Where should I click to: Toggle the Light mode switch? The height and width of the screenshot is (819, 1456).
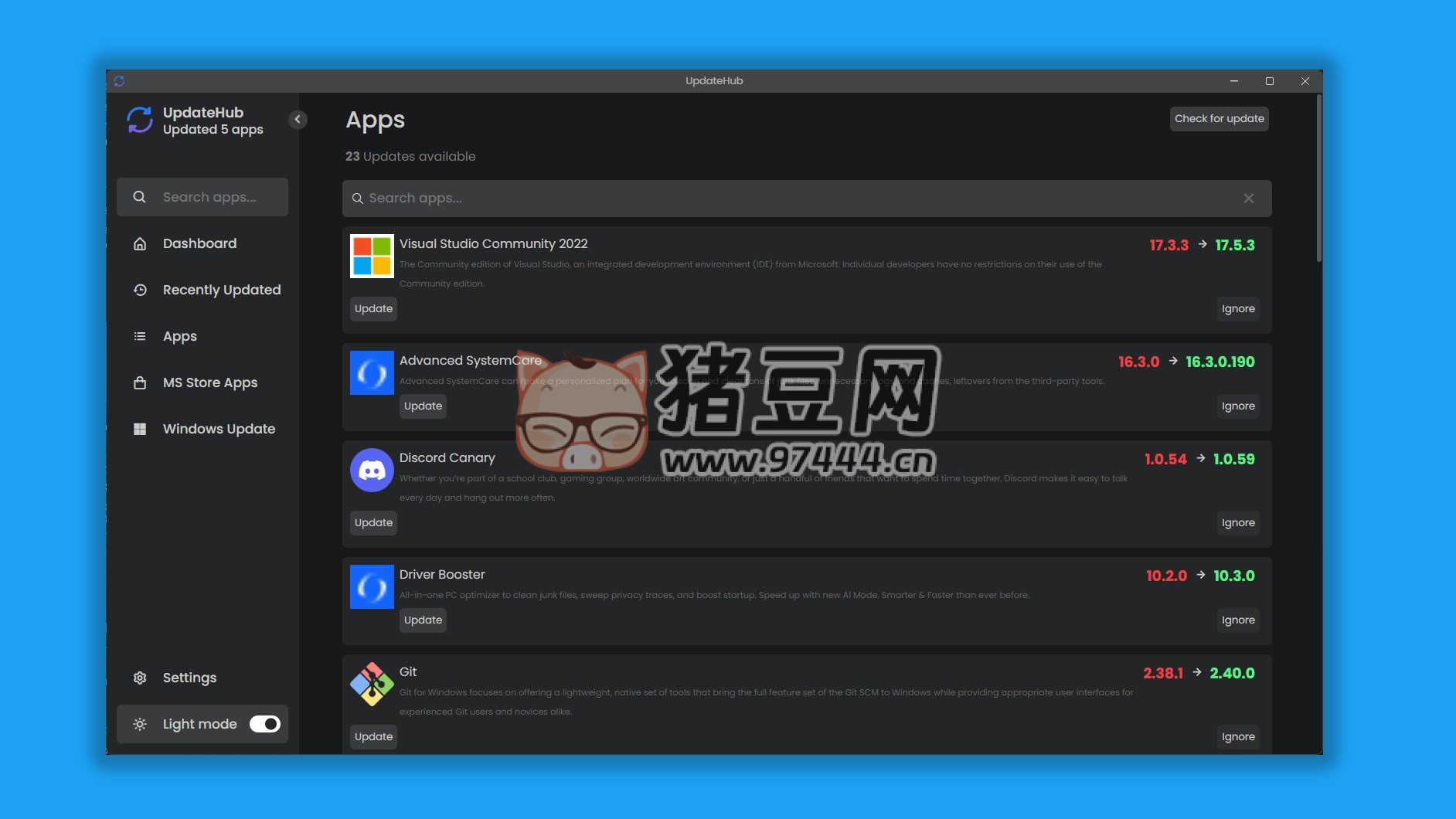(x=264, y=724)
